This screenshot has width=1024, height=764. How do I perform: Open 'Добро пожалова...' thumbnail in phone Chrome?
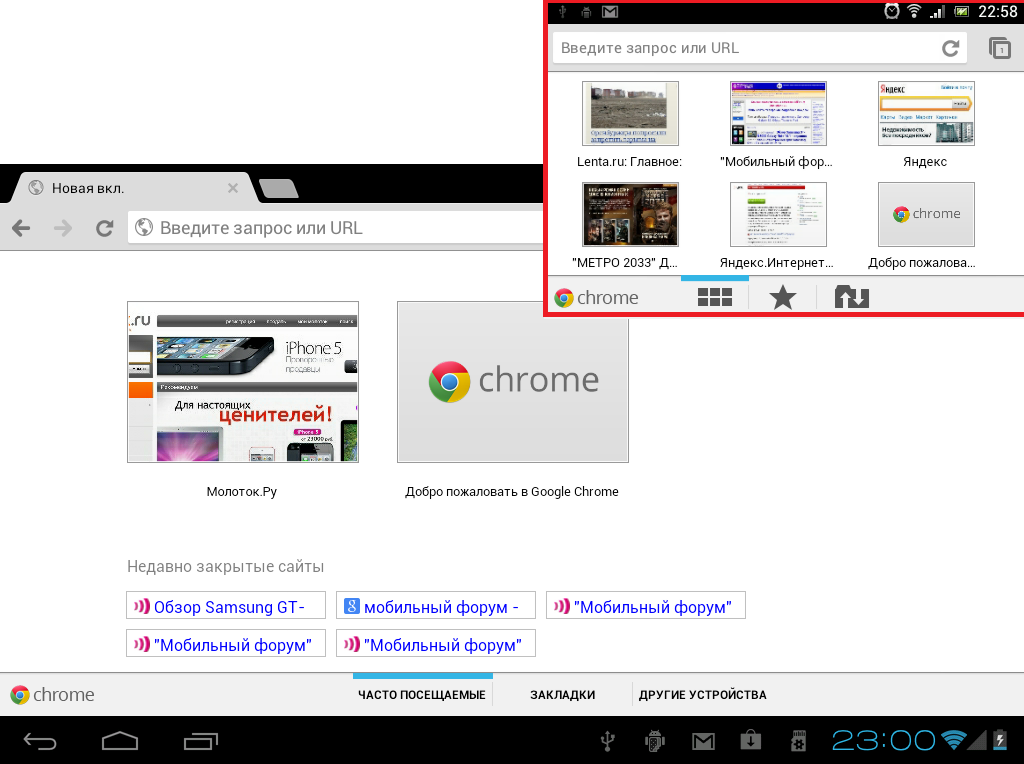click(x=926, y=214)
